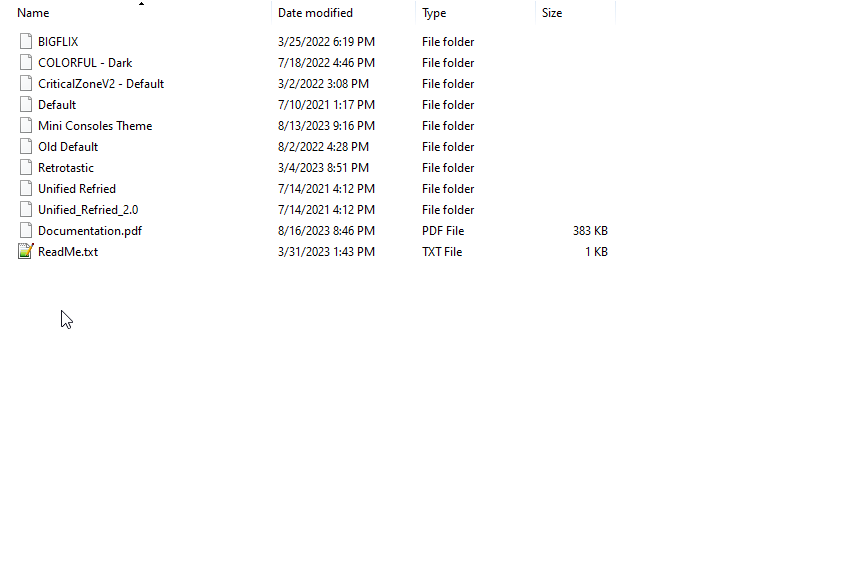Click the ReadMe.txt modified date
The height and width of the screenshot is (571, 849).
[326, 252]
